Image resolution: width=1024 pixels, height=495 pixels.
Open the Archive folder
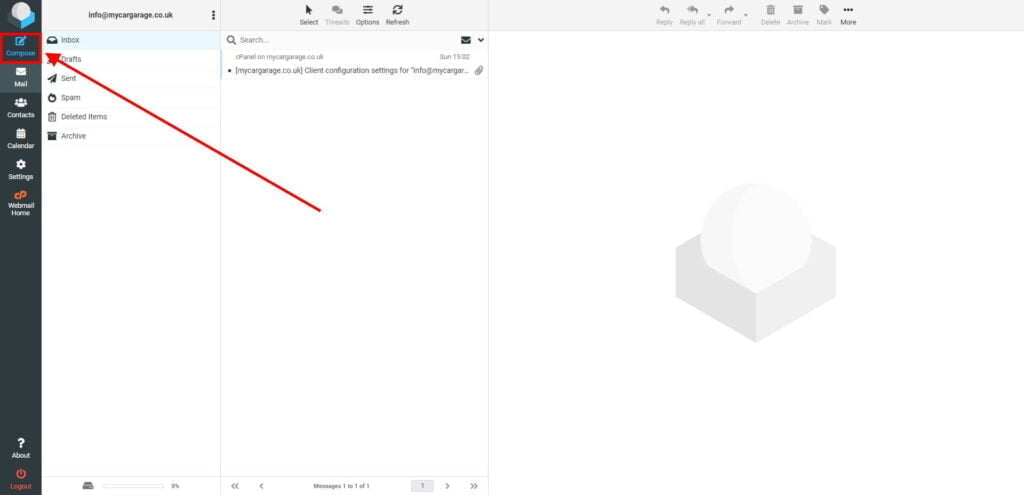[131, 136]
